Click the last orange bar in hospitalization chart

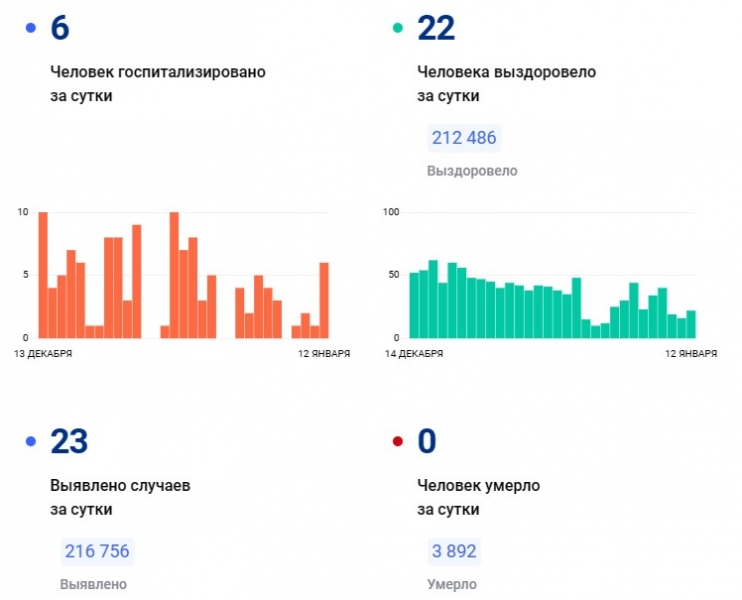click(x=324, y=301)
